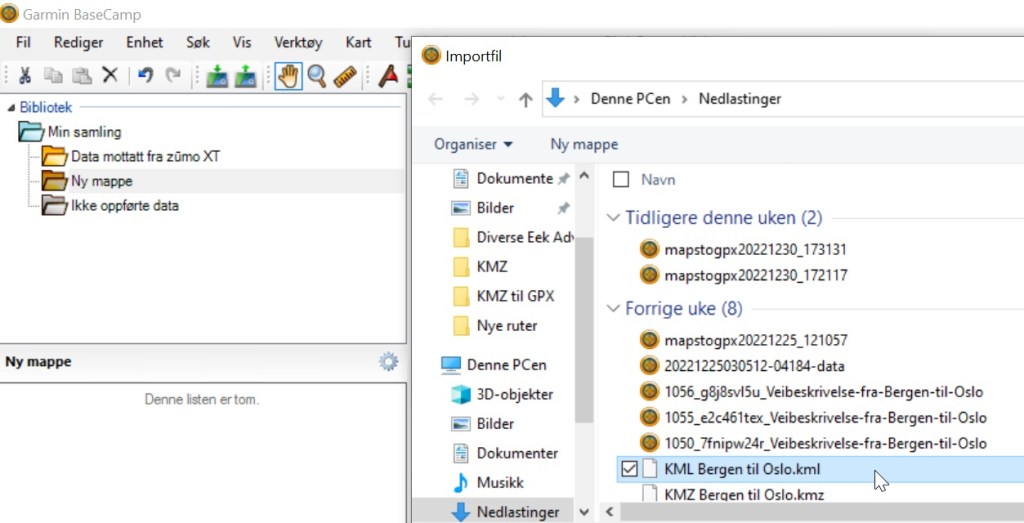The image size is (1024, 523).
Task: Uncheck the KML Bergen til Oslo.kml checkbox
Action: pyautogui.click(x=629, y=468)
